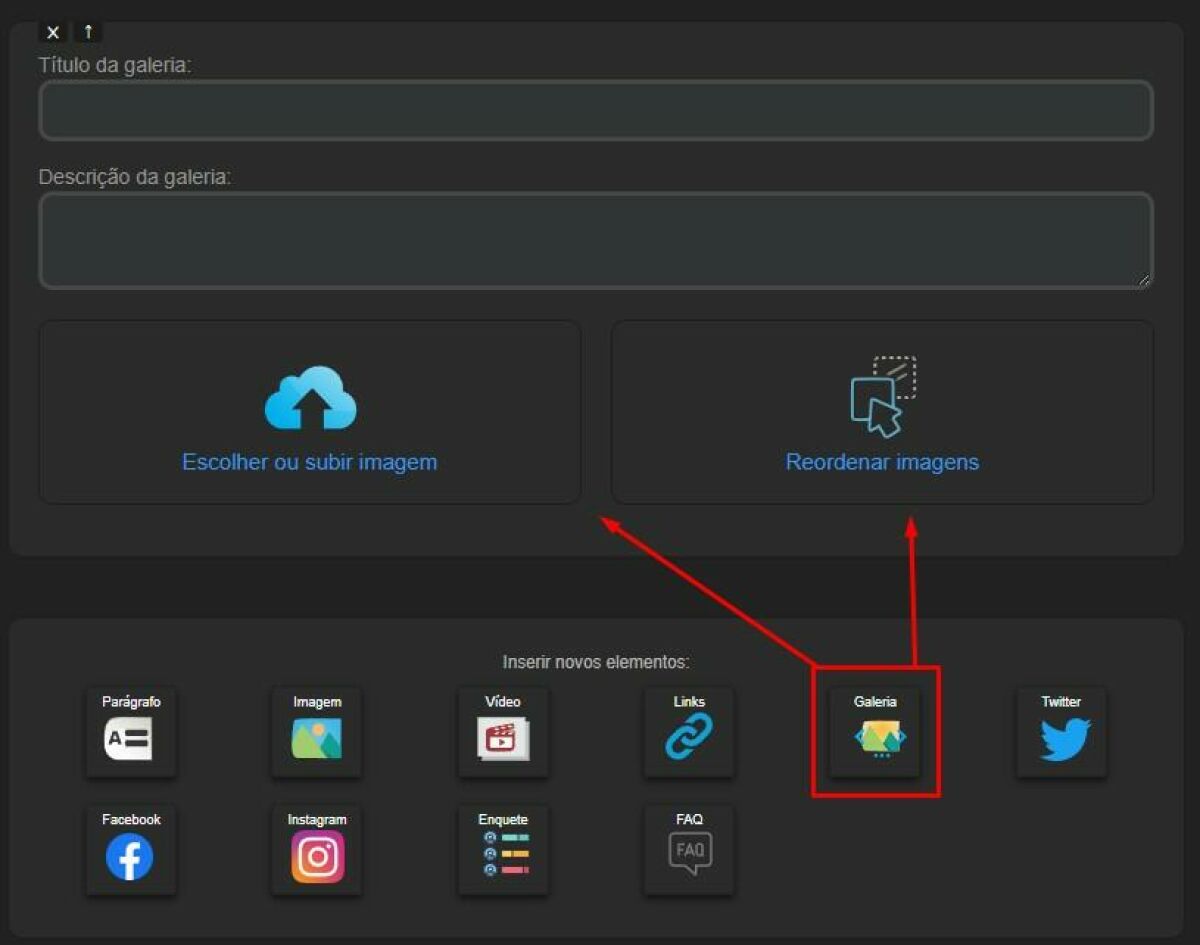Click the 'Descrição da galeria:' label

click(x=135, y=177)
